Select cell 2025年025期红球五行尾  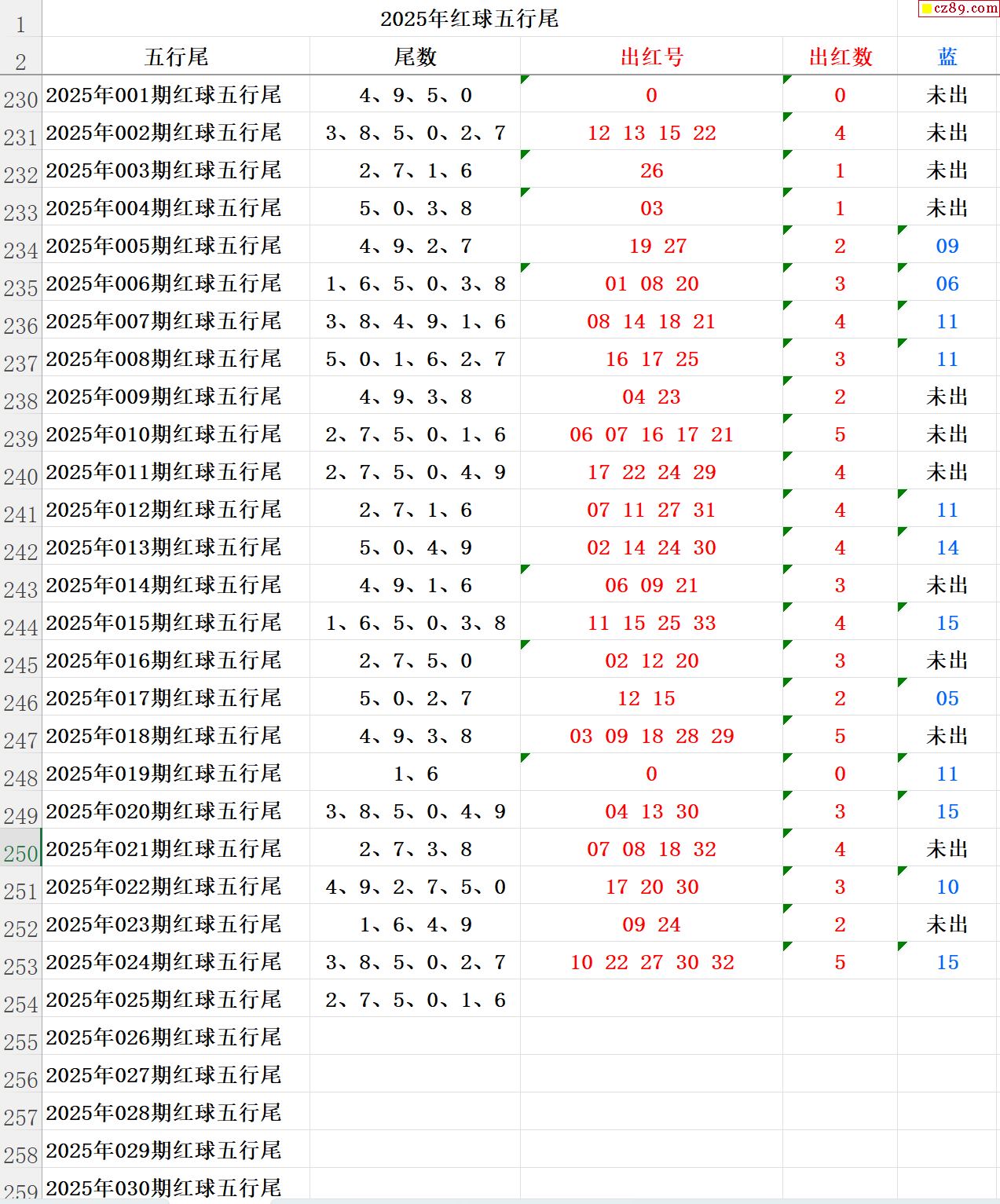[x=176, y=999]
